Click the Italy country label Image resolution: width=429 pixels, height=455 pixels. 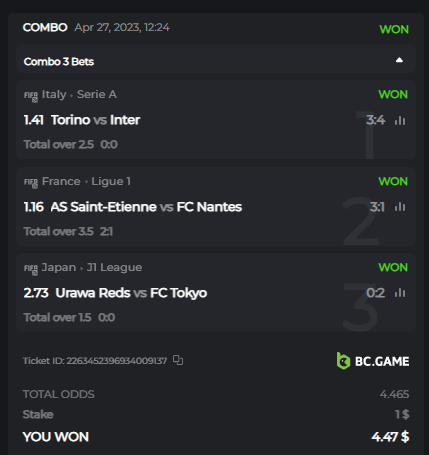click(x=54, y=94)
